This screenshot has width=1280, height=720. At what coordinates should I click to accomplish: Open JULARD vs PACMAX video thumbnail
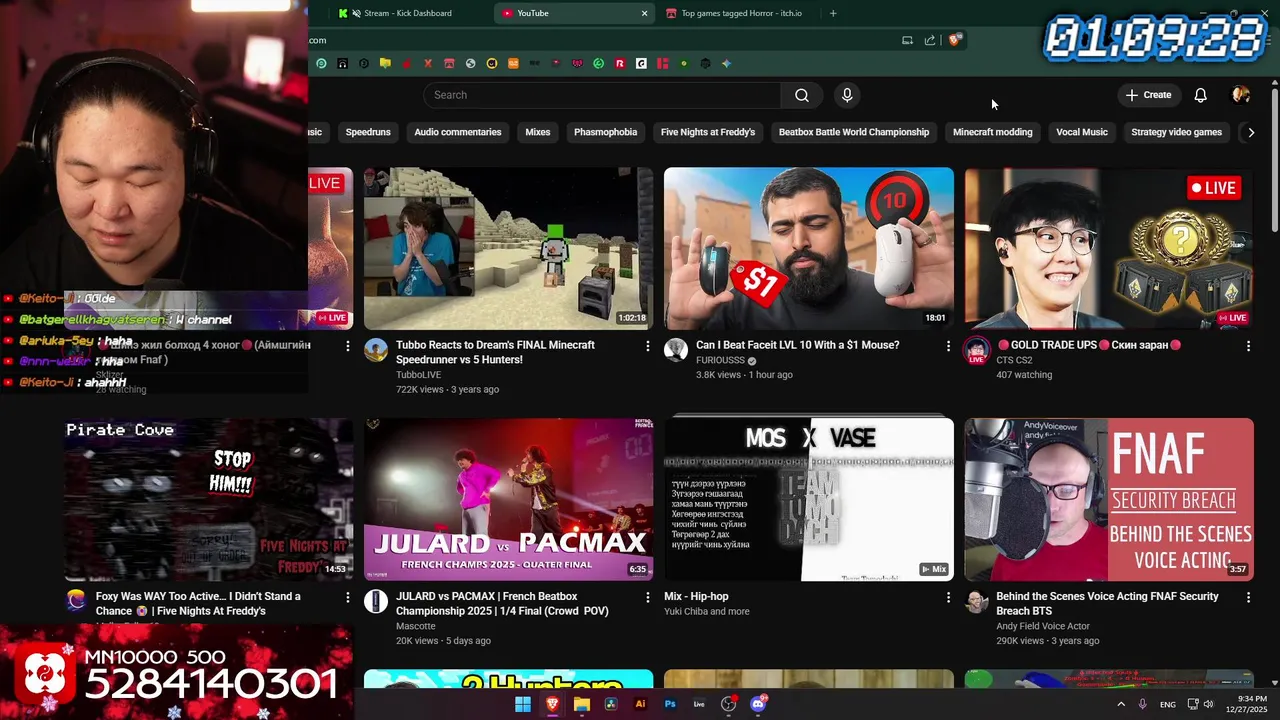(x=508, y=499)
